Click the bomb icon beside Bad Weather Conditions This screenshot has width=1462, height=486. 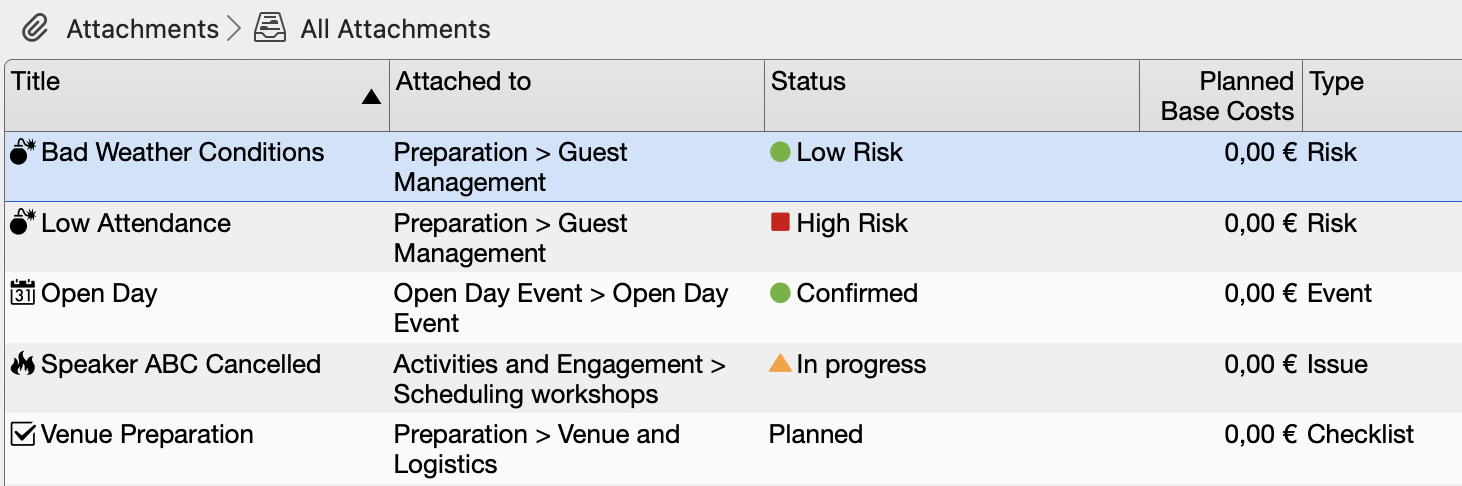[23, 153]
